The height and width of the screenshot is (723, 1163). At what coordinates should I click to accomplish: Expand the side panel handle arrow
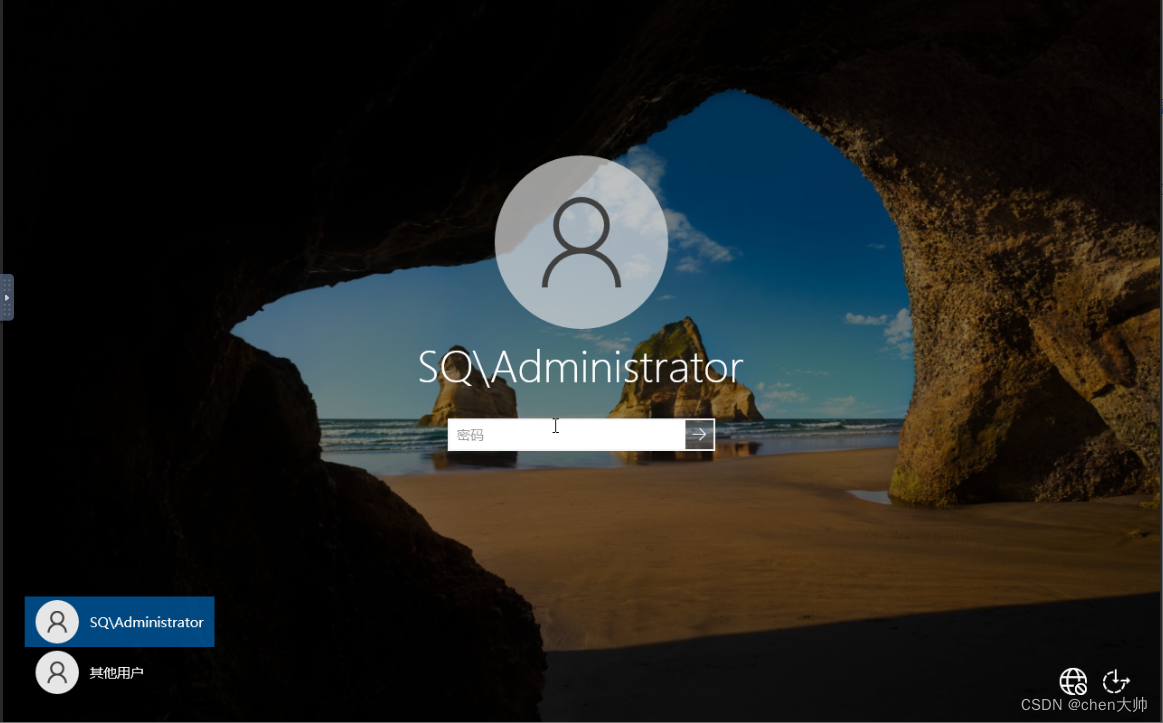[x=7, y=297]
